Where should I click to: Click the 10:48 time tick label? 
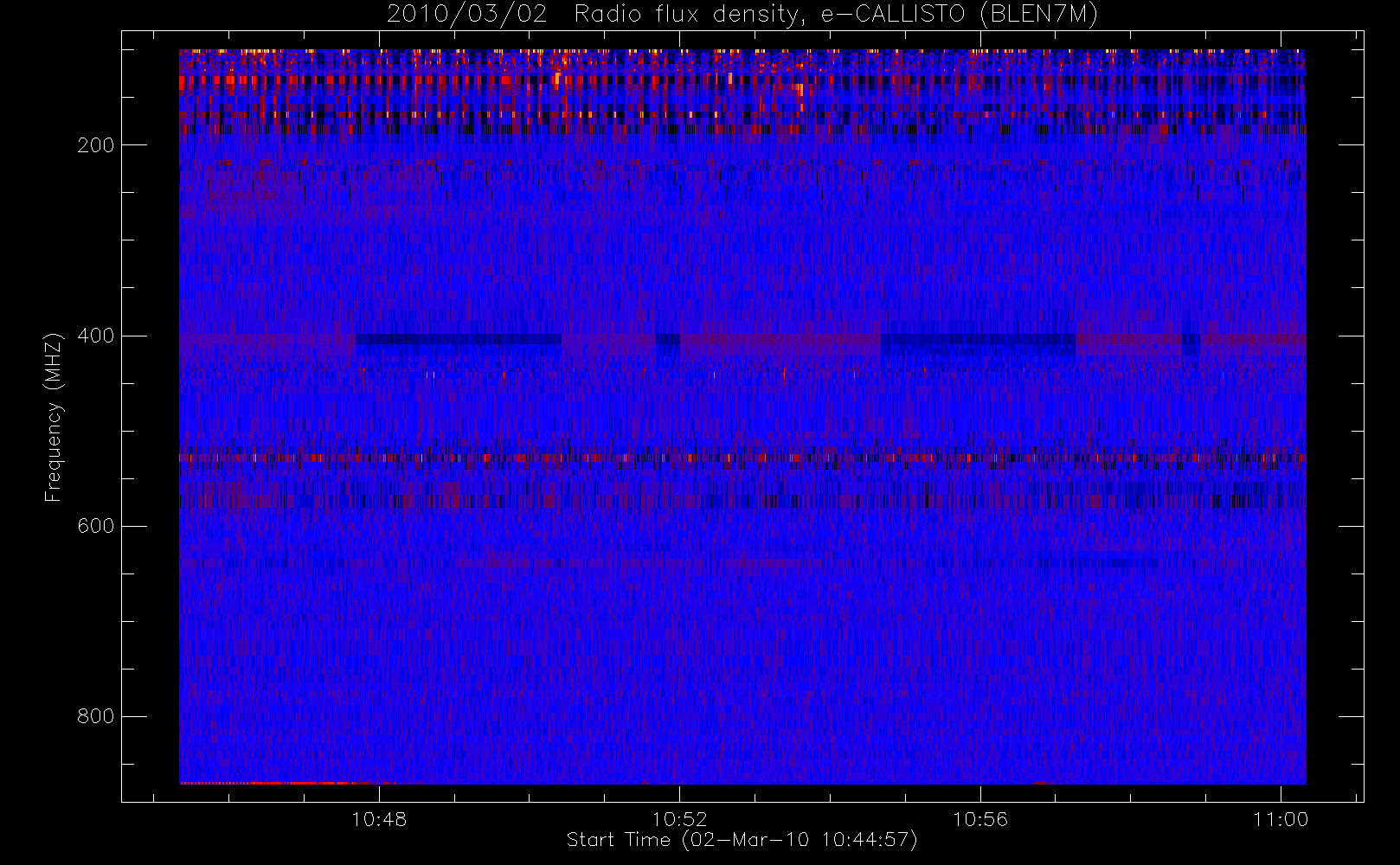379,819
